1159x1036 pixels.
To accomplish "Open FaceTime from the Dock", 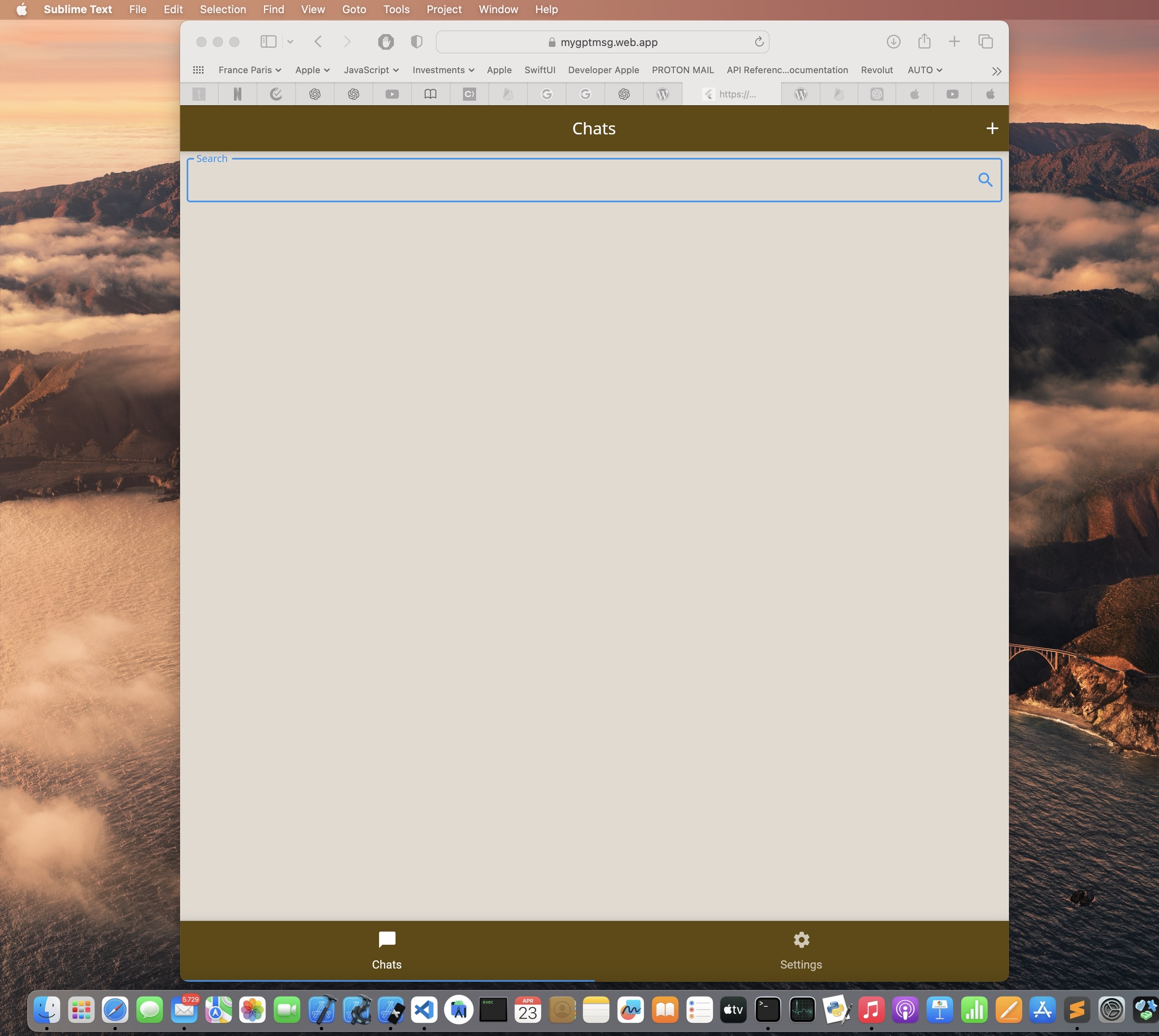I will (286, 1010).
